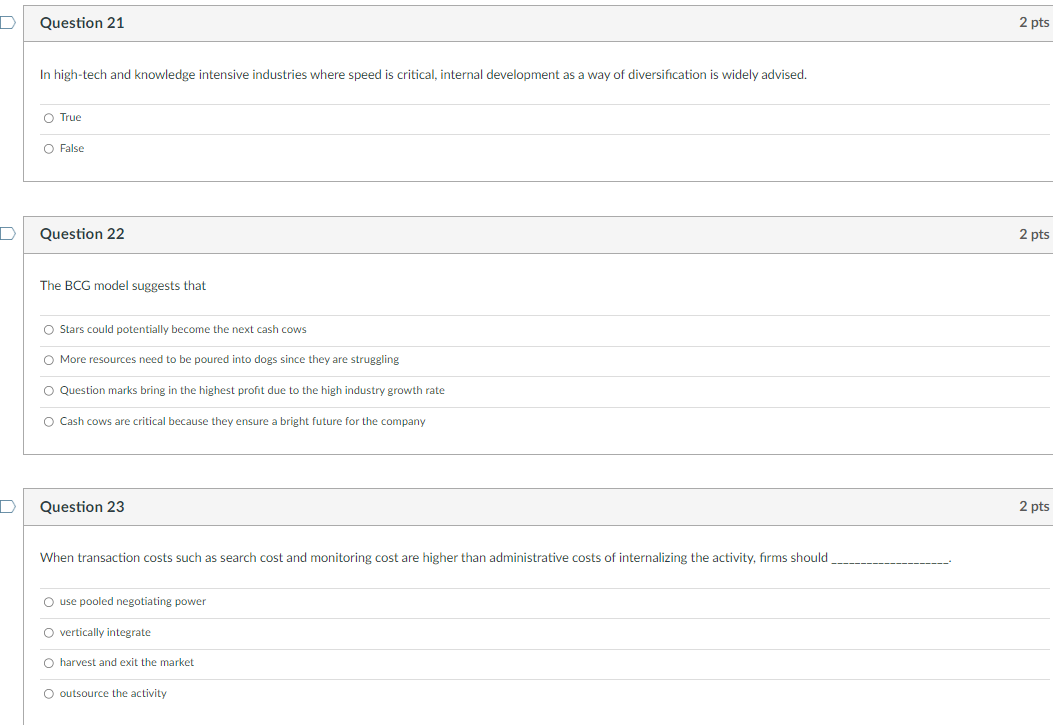Click the '2 pts' label of Question 23
This screenshot has height=725, width=1053.
1034,506
